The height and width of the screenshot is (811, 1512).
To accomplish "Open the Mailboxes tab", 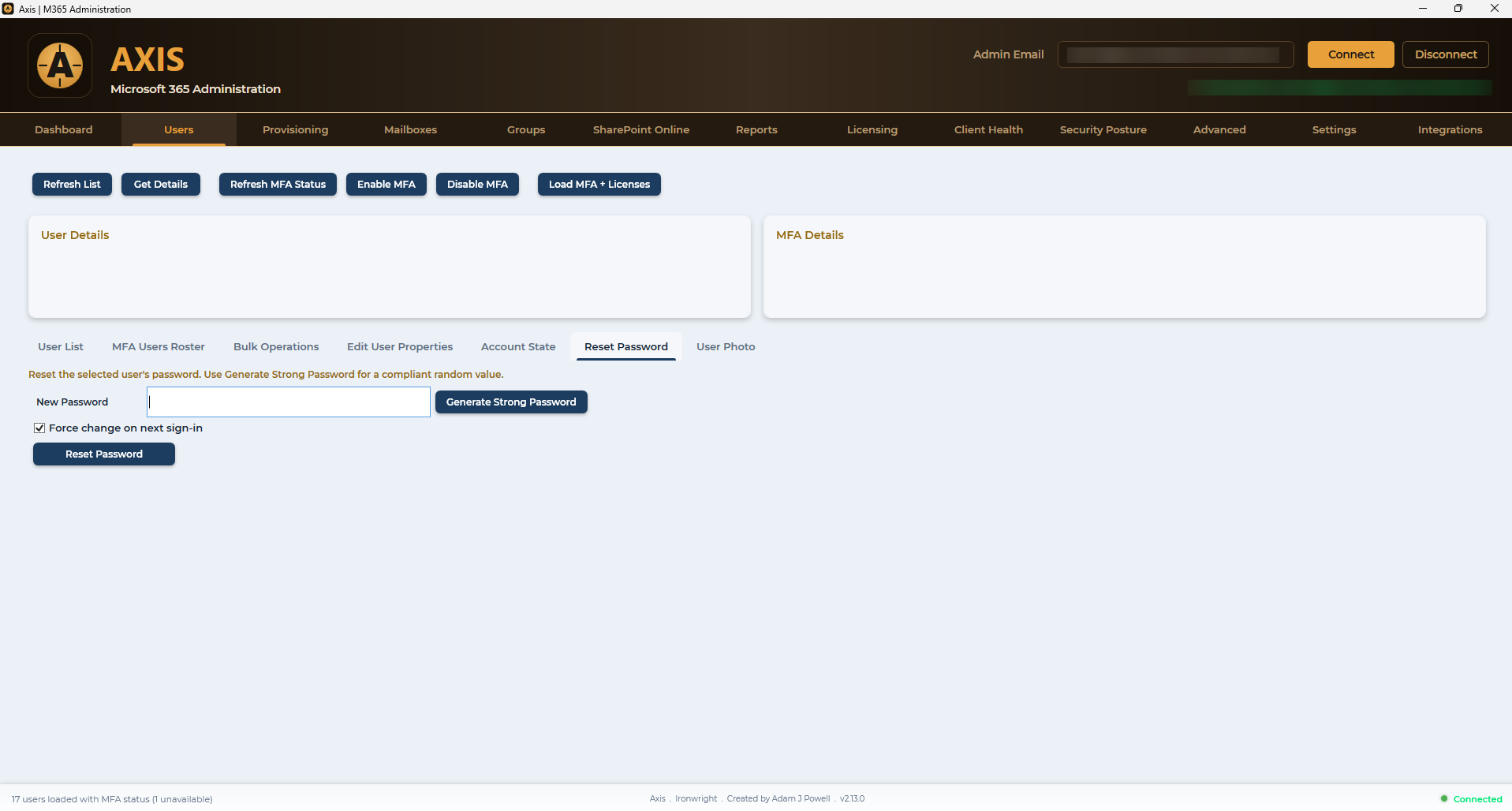I will 410,129.
